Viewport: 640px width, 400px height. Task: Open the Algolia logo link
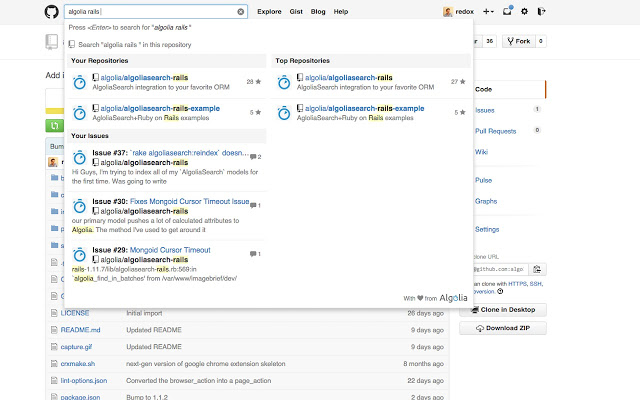click(x=453, y=298)
